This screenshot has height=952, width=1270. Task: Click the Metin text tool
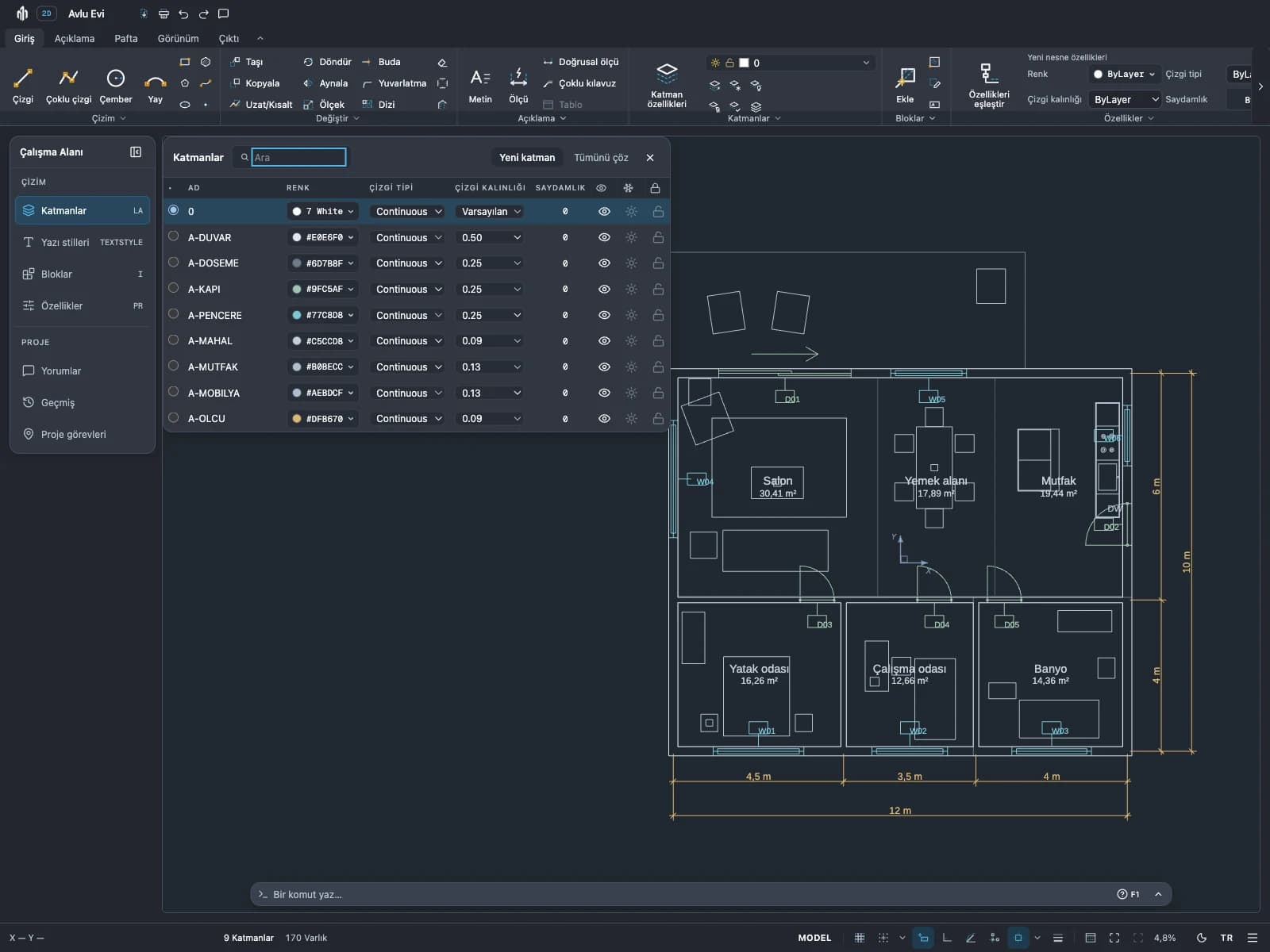point(480,86)
